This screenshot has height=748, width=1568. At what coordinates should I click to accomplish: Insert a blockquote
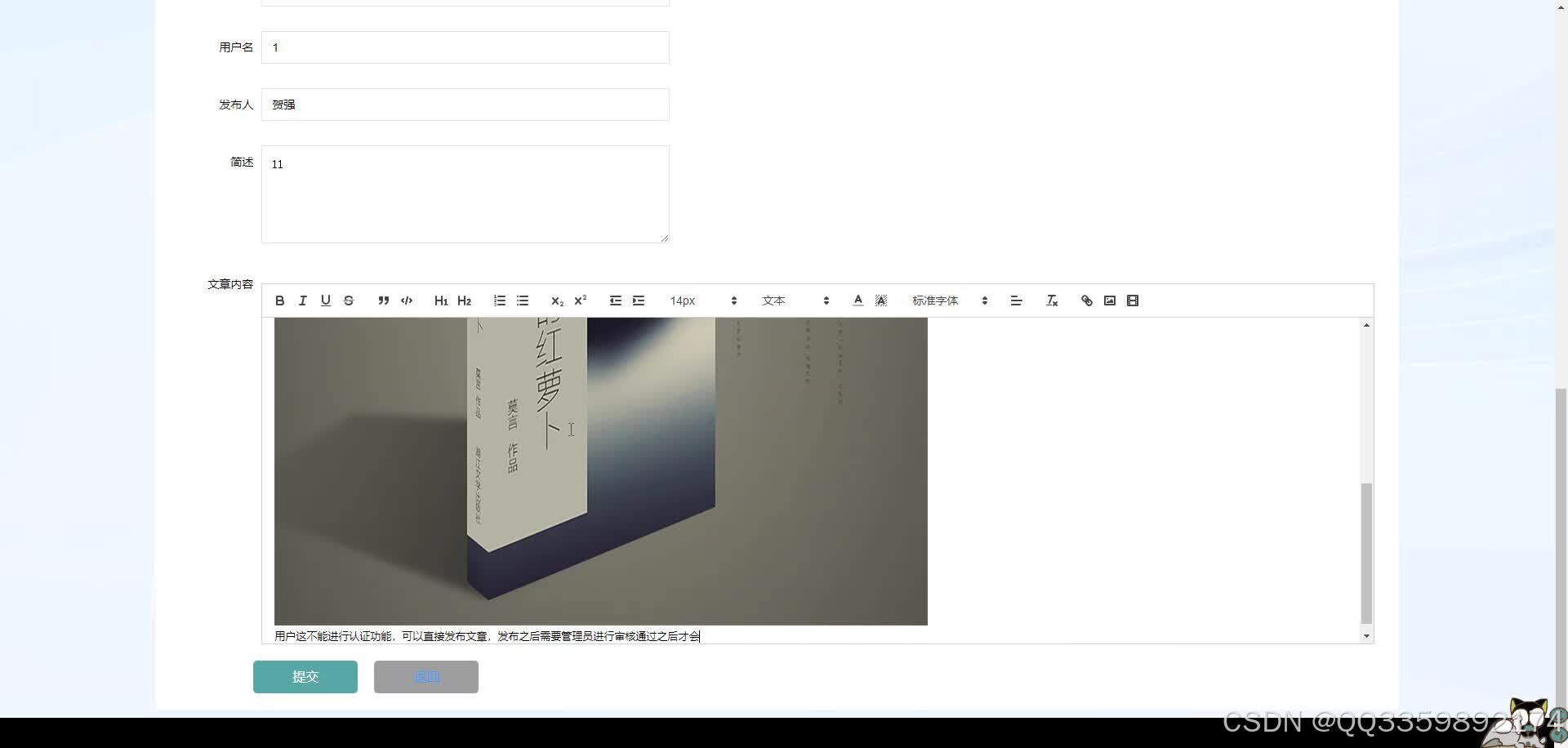384,301
